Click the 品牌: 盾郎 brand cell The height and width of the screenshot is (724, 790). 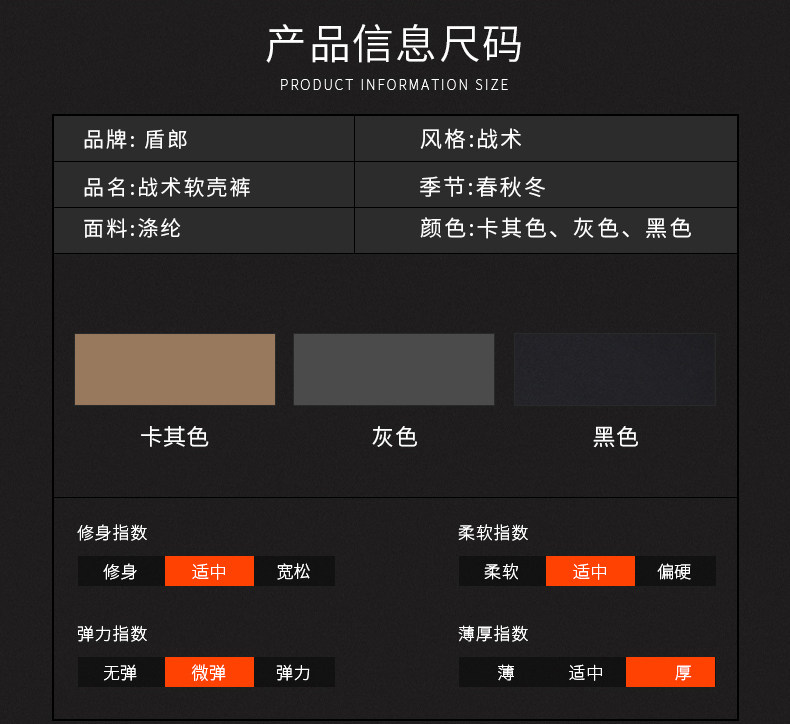click(204, 139)
